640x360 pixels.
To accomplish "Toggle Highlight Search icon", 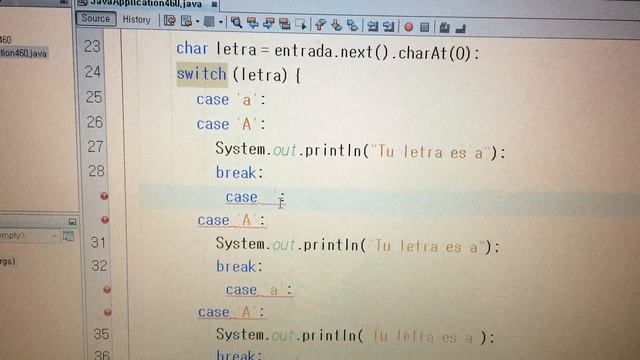I will 284,24.
